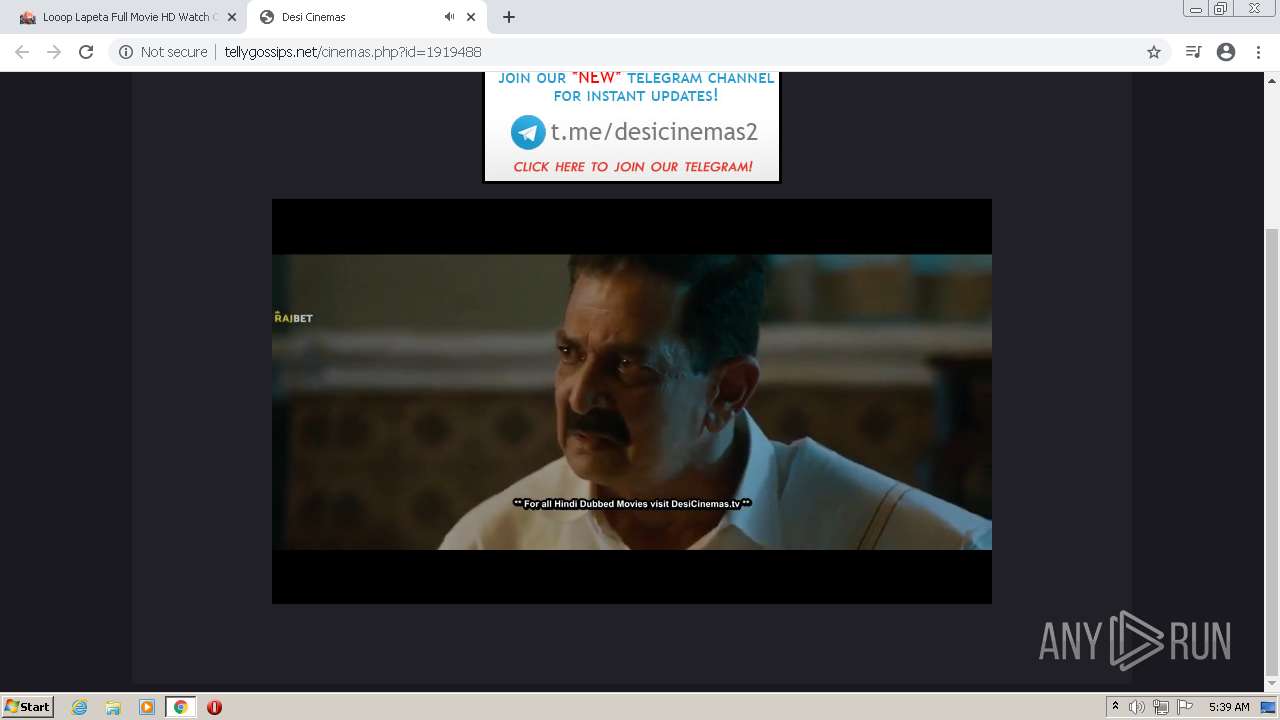Open the Chrome three-dot menu
The height and width of the screenshot is (720, 1280).
click(x=1258, y=52)
